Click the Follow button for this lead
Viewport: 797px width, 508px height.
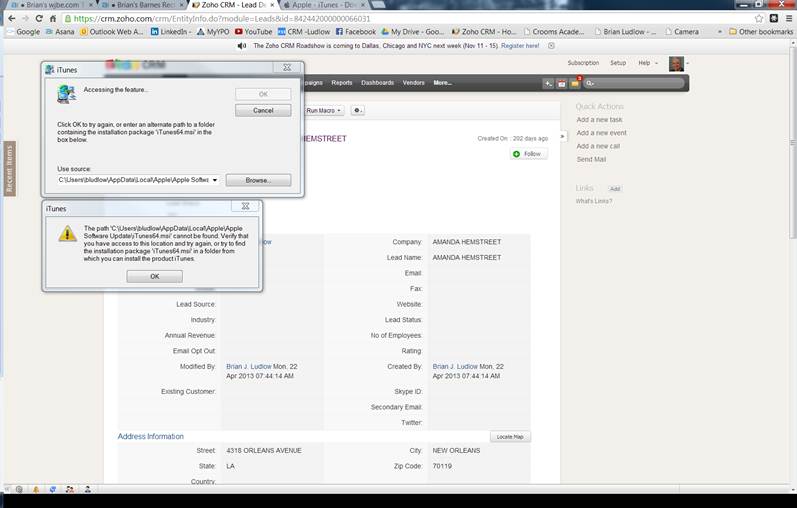coord(529,154)
